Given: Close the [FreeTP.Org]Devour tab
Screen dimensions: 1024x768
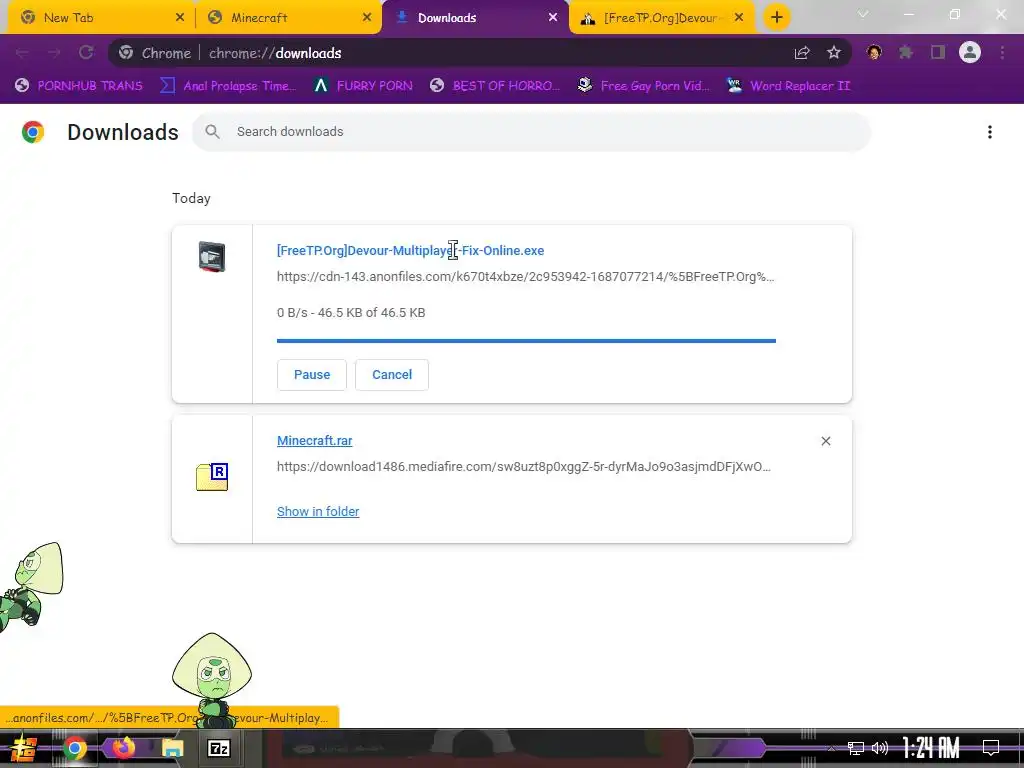Looking at the screenshot, I should (x=739, y=18).
